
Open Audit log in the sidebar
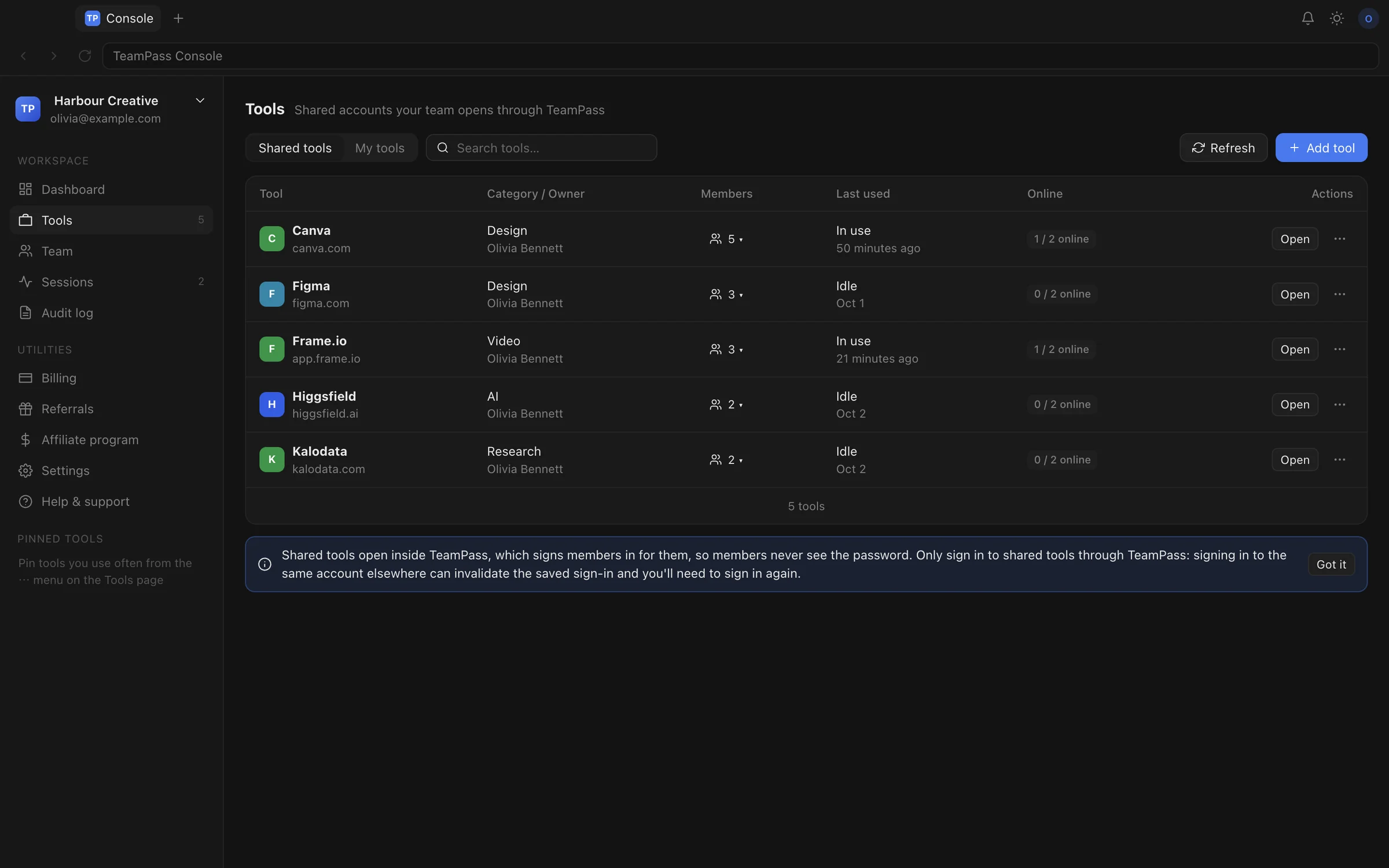click(x=111, y=312)
